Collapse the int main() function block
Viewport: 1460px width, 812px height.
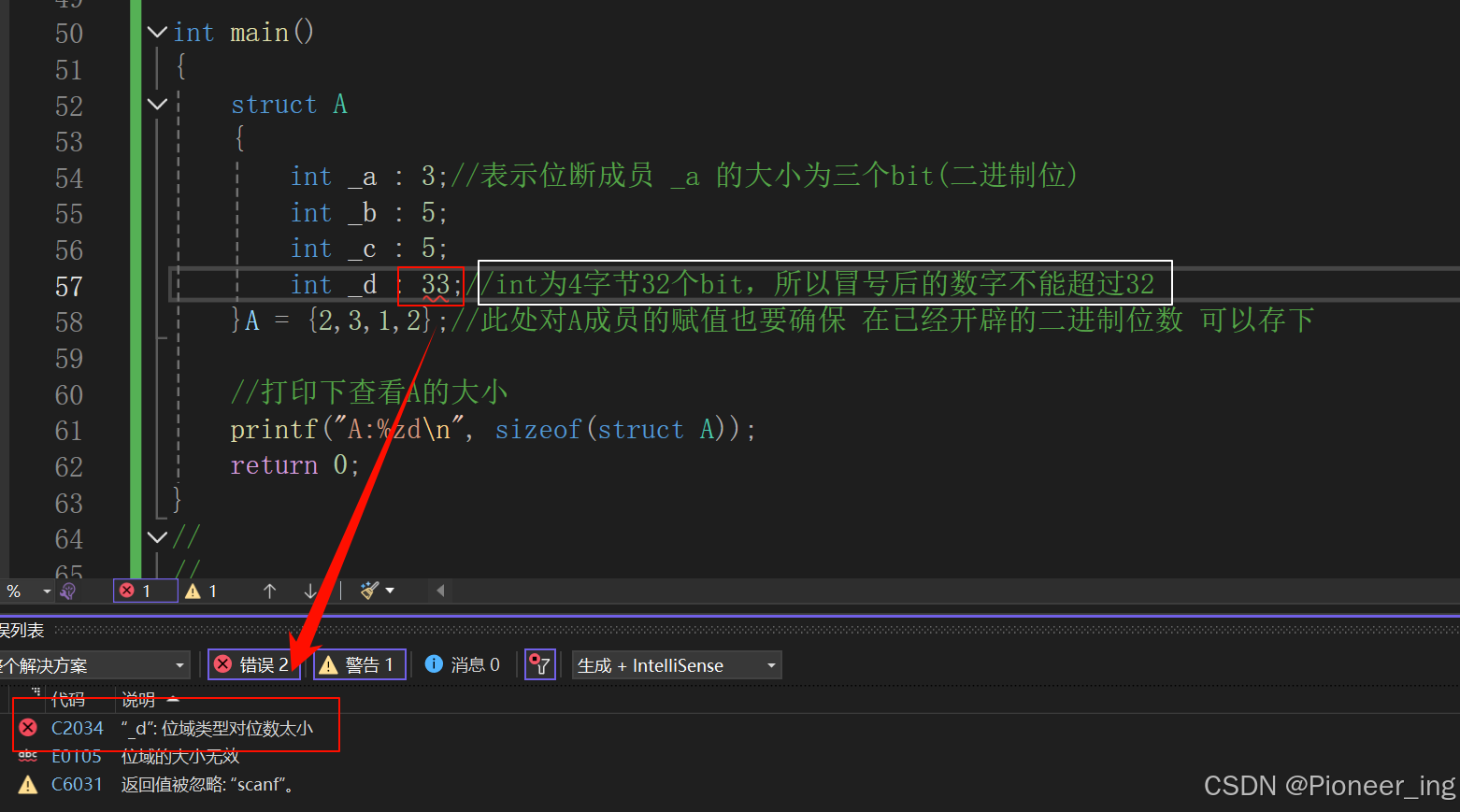point(157,33)
